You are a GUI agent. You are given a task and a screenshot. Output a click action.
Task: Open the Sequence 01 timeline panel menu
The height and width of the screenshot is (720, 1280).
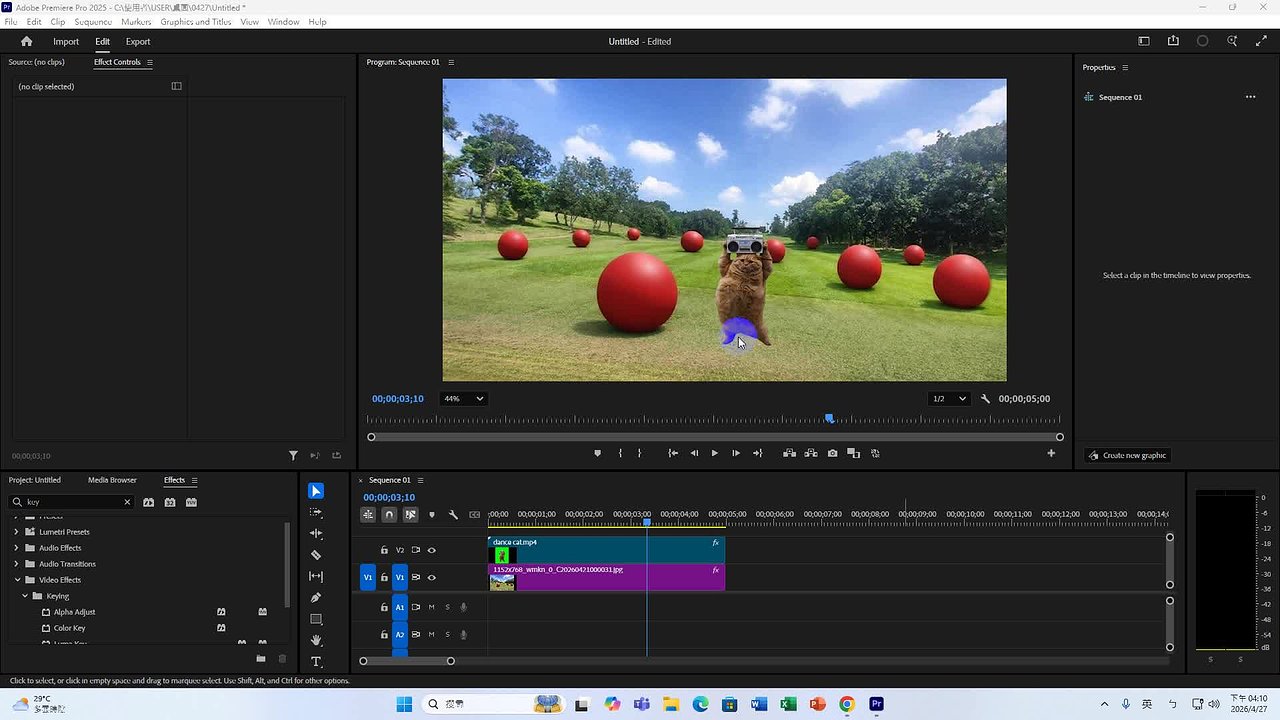[x=420, y=480]
